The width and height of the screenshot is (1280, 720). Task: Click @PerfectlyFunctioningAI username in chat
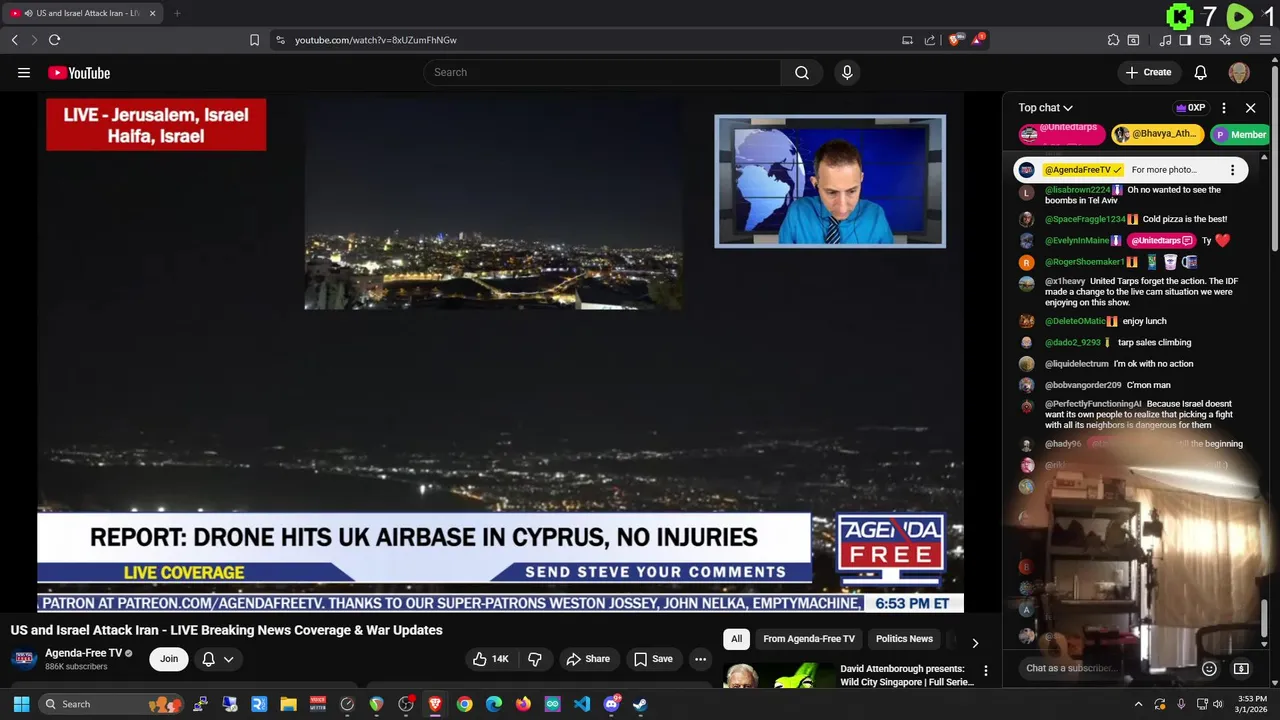click(x=1093, y=404)
